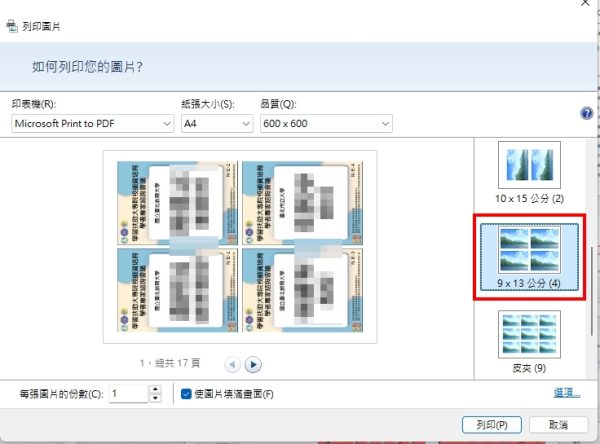Open the 印表機 printer dropdown
This screenshot has height=444, width=600.
pyautogui.click(x=92, y=123)
